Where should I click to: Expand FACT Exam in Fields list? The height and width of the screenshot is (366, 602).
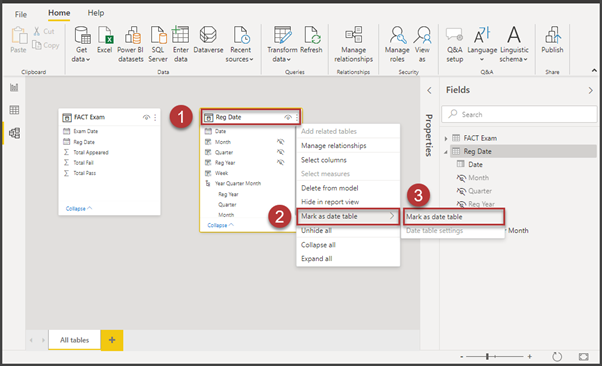(x=446, y=138)
